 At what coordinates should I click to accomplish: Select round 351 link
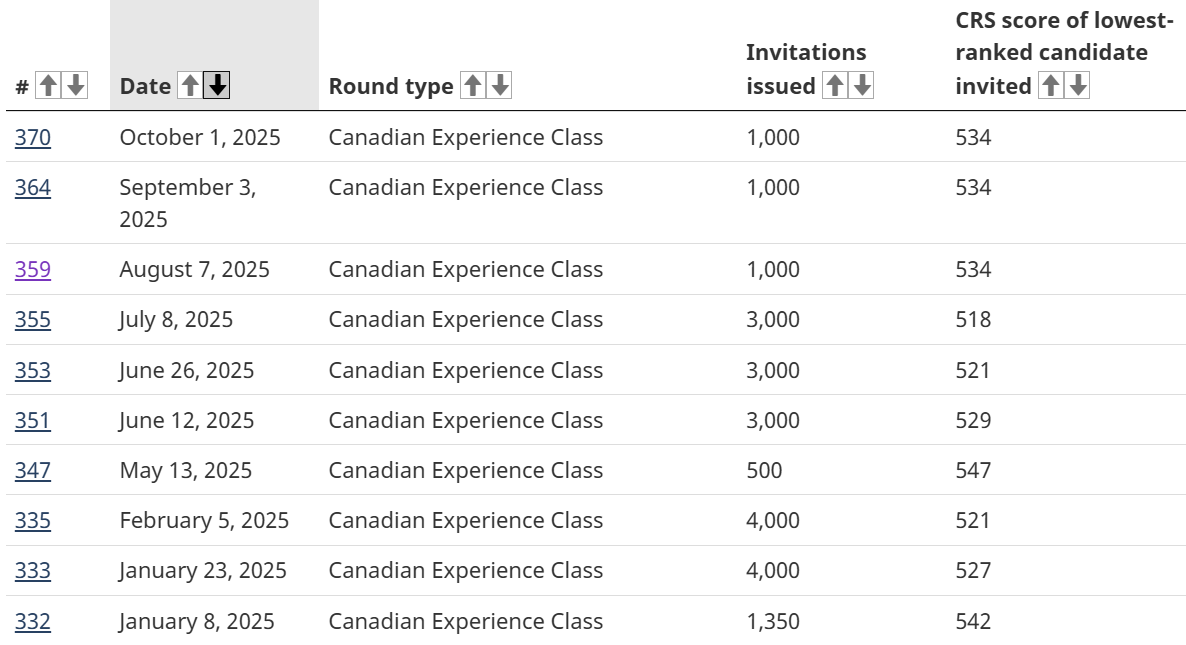(x=33, y=421)
